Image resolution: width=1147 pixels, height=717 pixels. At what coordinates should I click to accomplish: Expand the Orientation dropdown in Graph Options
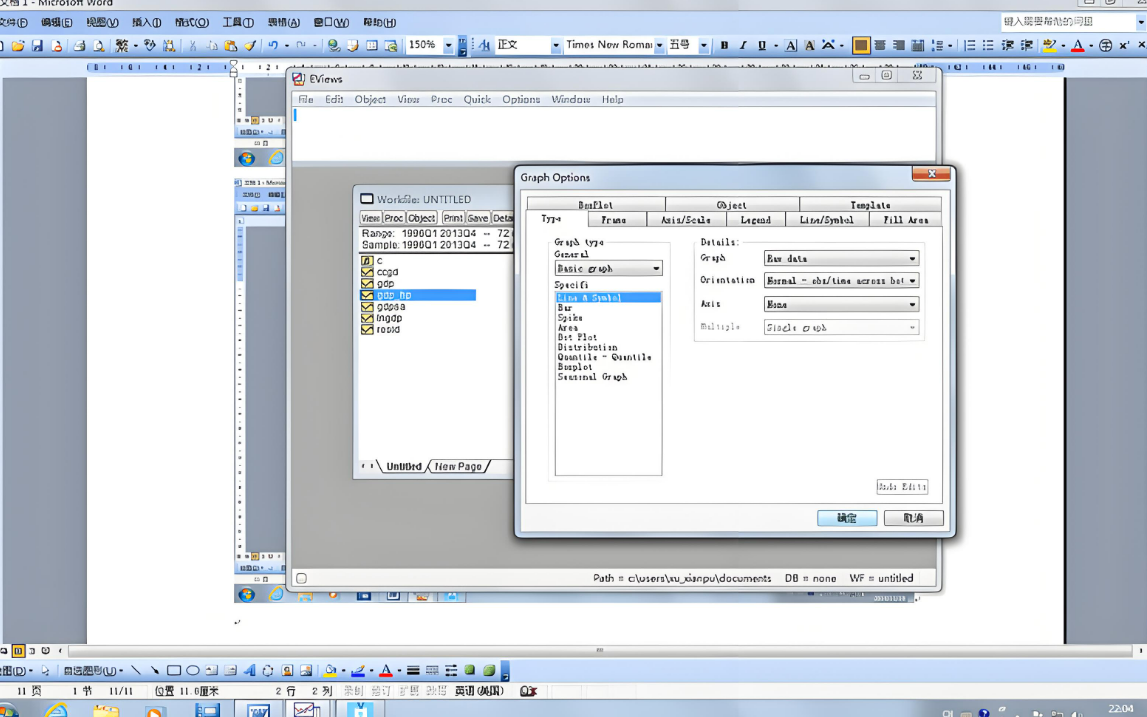click(912, 281)
